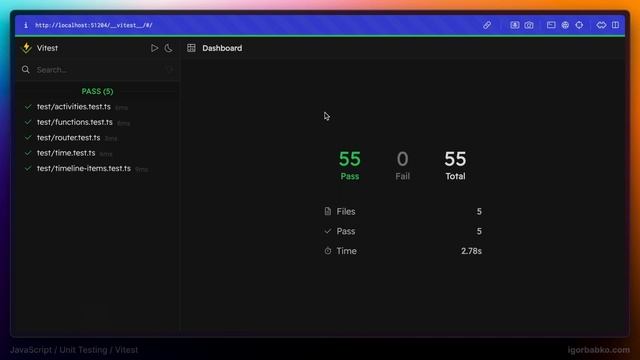
Task: Click the 0 Fail counter
Action: (x=402, y=165)
